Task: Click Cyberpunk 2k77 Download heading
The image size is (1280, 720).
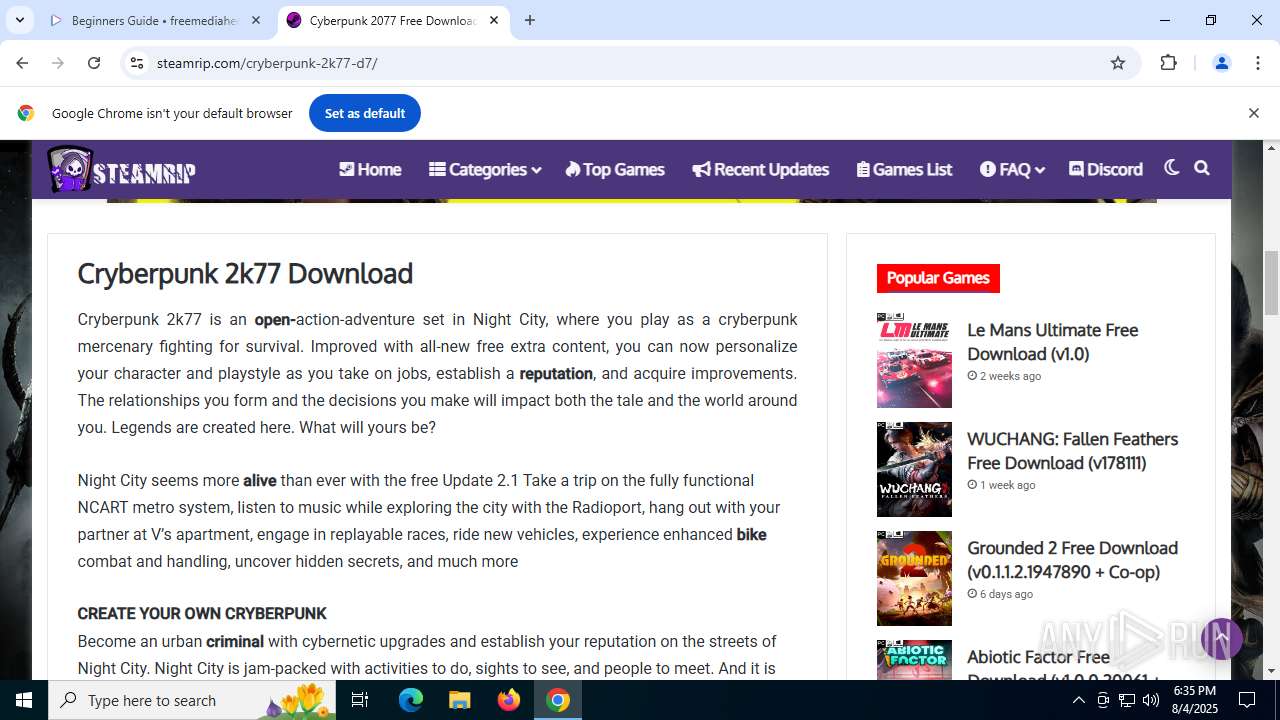Action: (245, 273)
